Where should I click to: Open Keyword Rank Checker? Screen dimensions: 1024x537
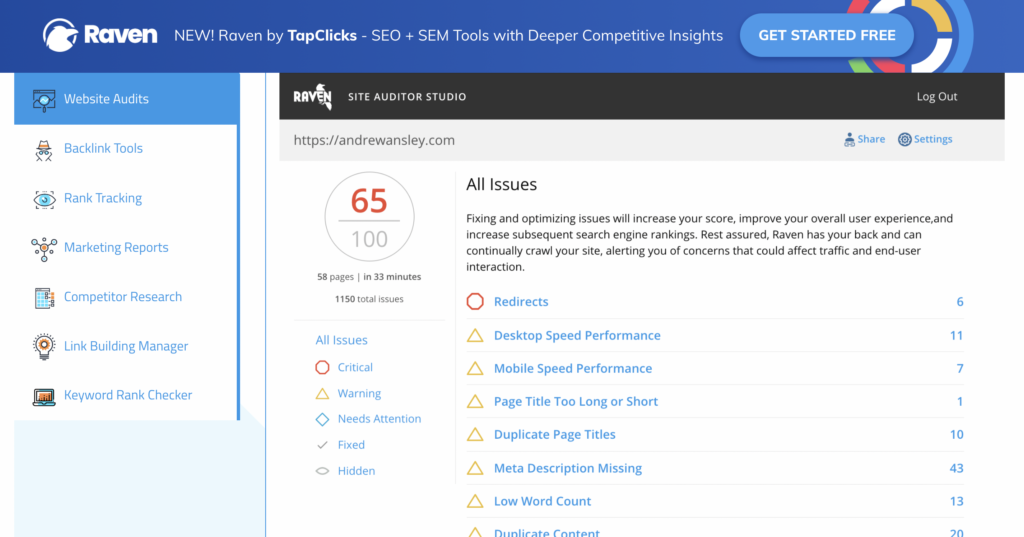128,395
